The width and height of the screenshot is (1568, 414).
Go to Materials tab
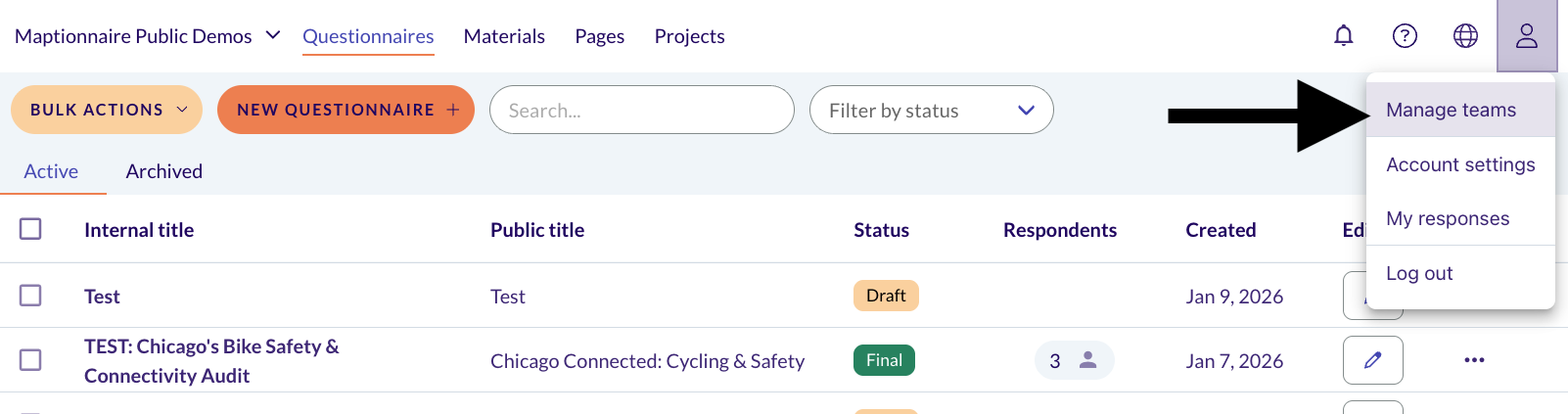(504, 36)
